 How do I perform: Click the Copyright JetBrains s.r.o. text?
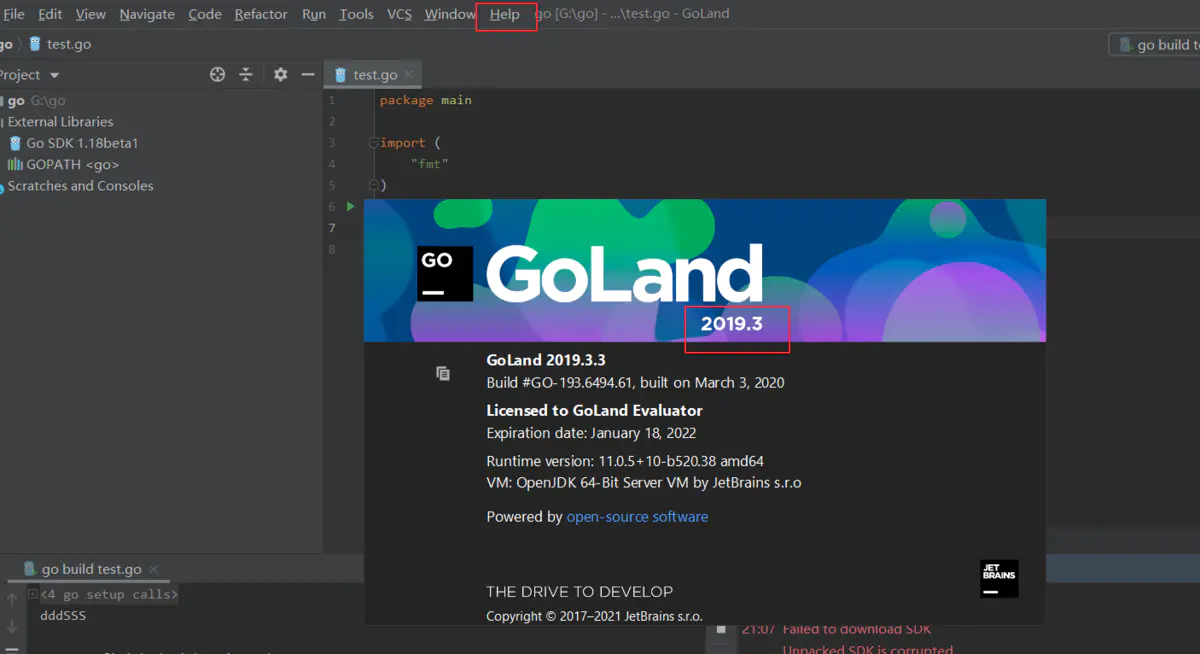click(x=594, y=616)
